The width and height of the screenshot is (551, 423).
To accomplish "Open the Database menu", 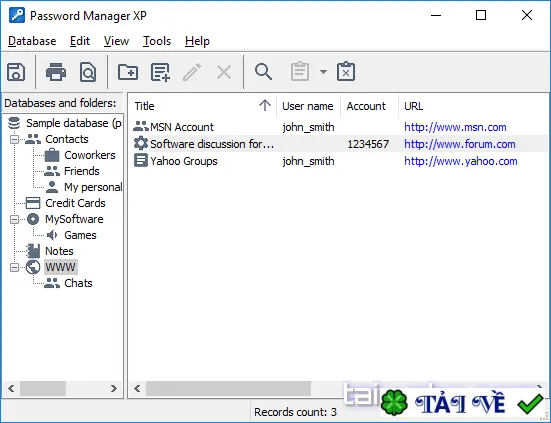I will click(32, 41).
